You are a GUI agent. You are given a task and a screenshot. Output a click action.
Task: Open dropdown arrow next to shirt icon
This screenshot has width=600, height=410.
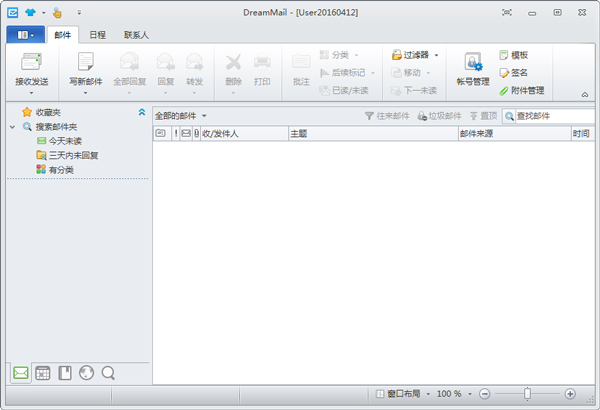[x=44, y=13]
